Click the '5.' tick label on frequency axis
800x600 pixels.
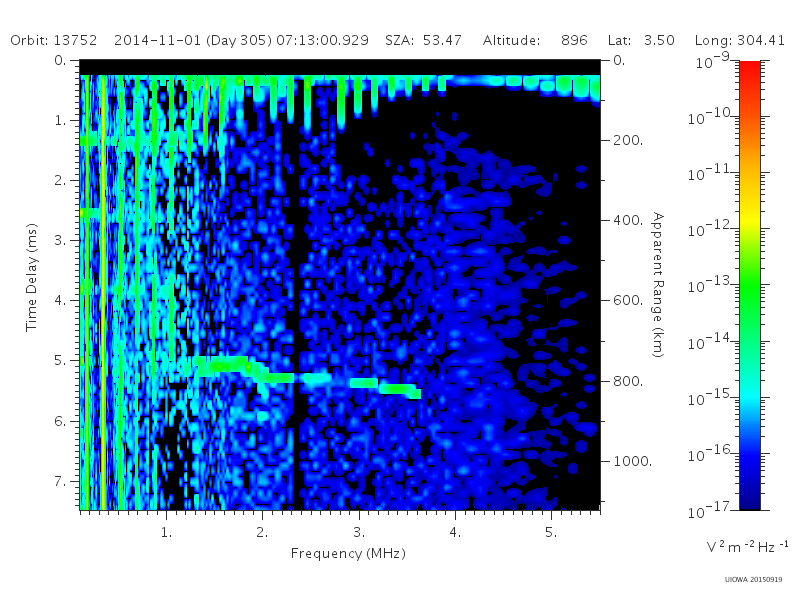pos(551,532)
